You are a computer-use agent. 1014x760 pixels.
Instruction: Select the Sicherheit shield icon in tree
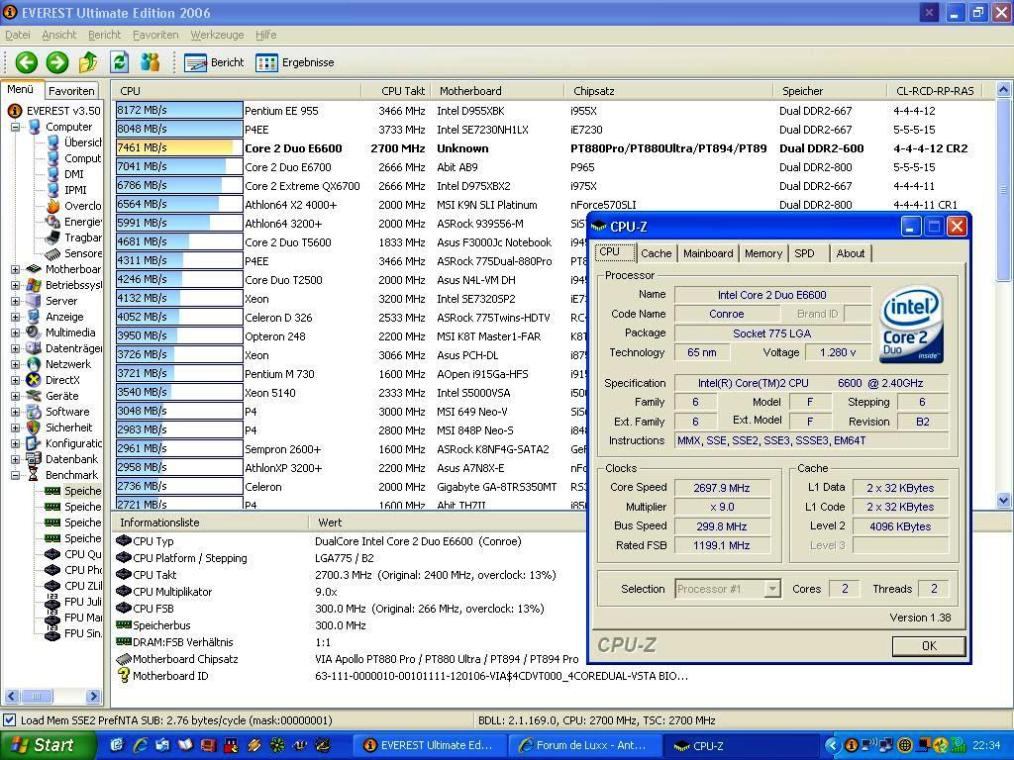click(x=34, y=428)
